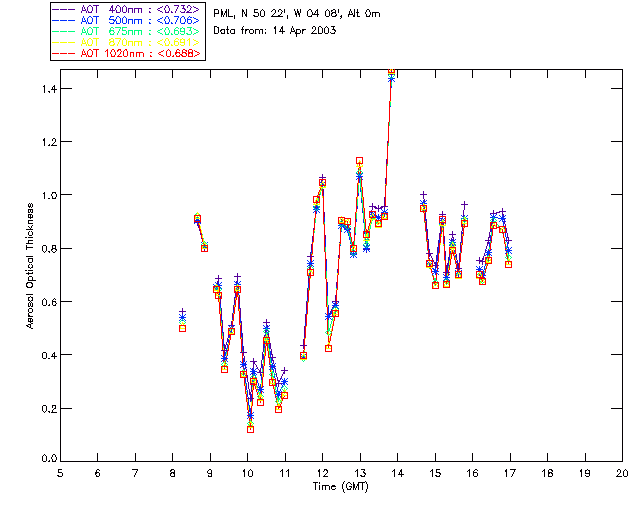Viewport: 640px width, 512px height.
Task: Click the 0.4 label on the y-axis
Action: [48, 355]
